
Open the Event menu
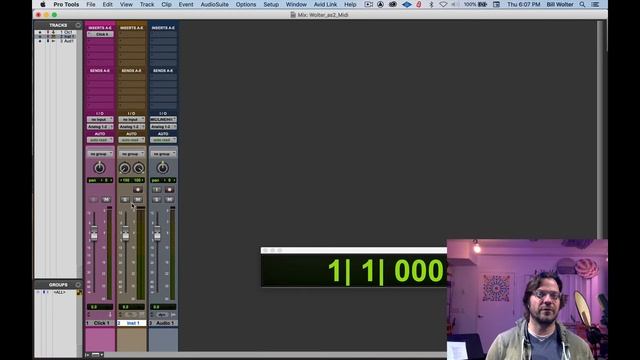tap(186, 4)
